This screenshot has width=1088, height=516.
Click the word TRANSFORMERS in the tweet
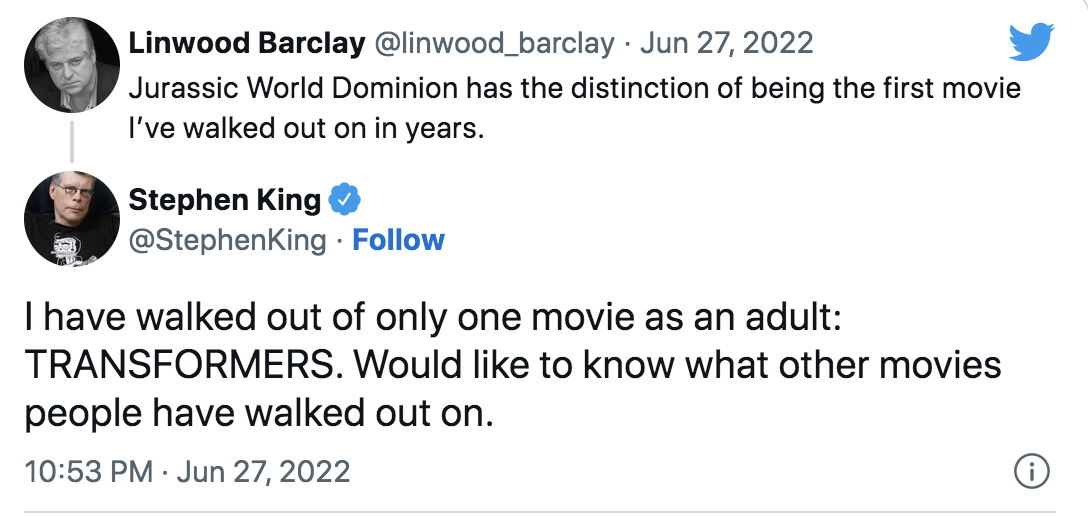click(178, 364)
